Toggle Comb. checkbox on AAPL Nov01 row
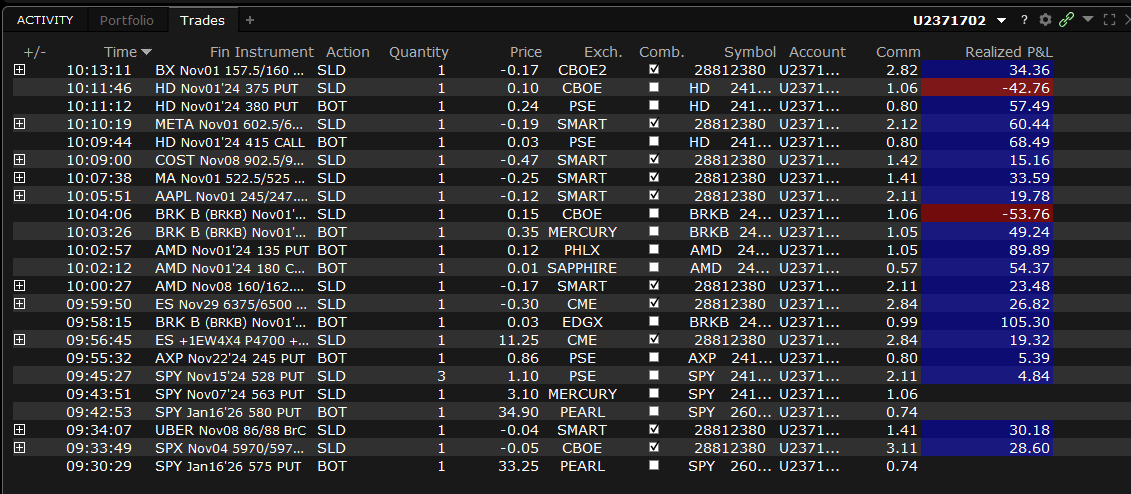The width and height of the screenshot is (1131, 494). point(654,195)
